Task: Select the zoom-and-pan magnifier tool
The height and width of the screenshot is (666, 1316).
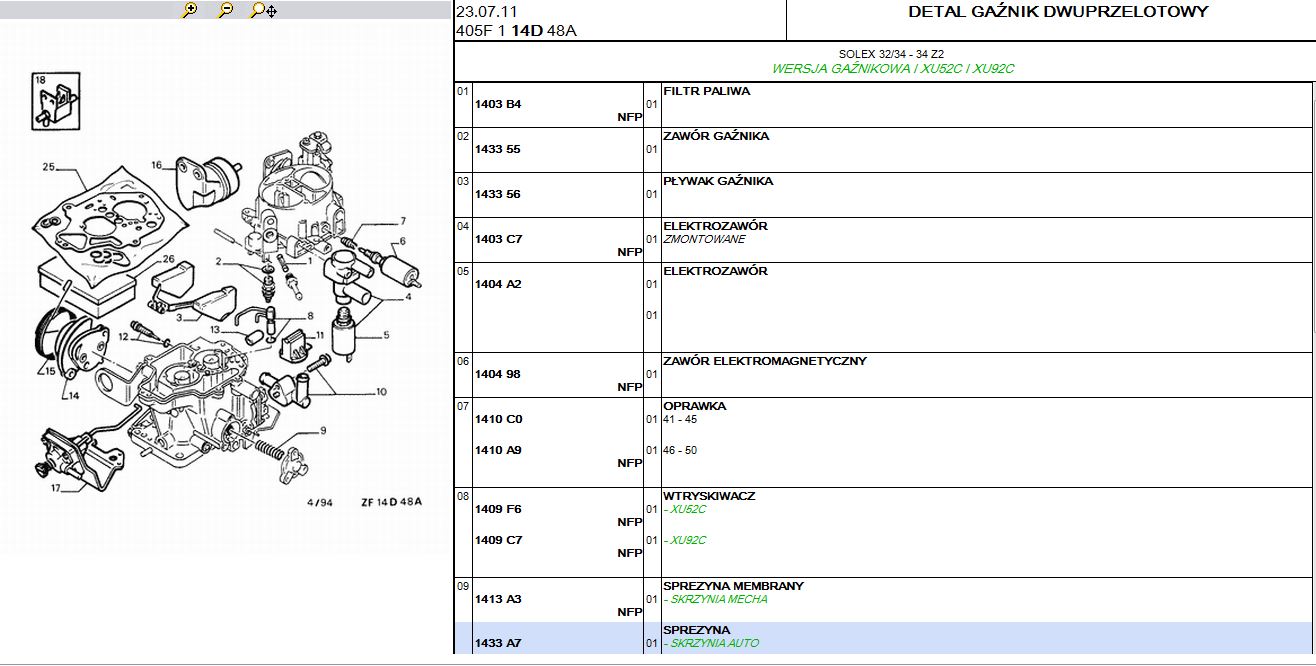Action: [263, 11]
